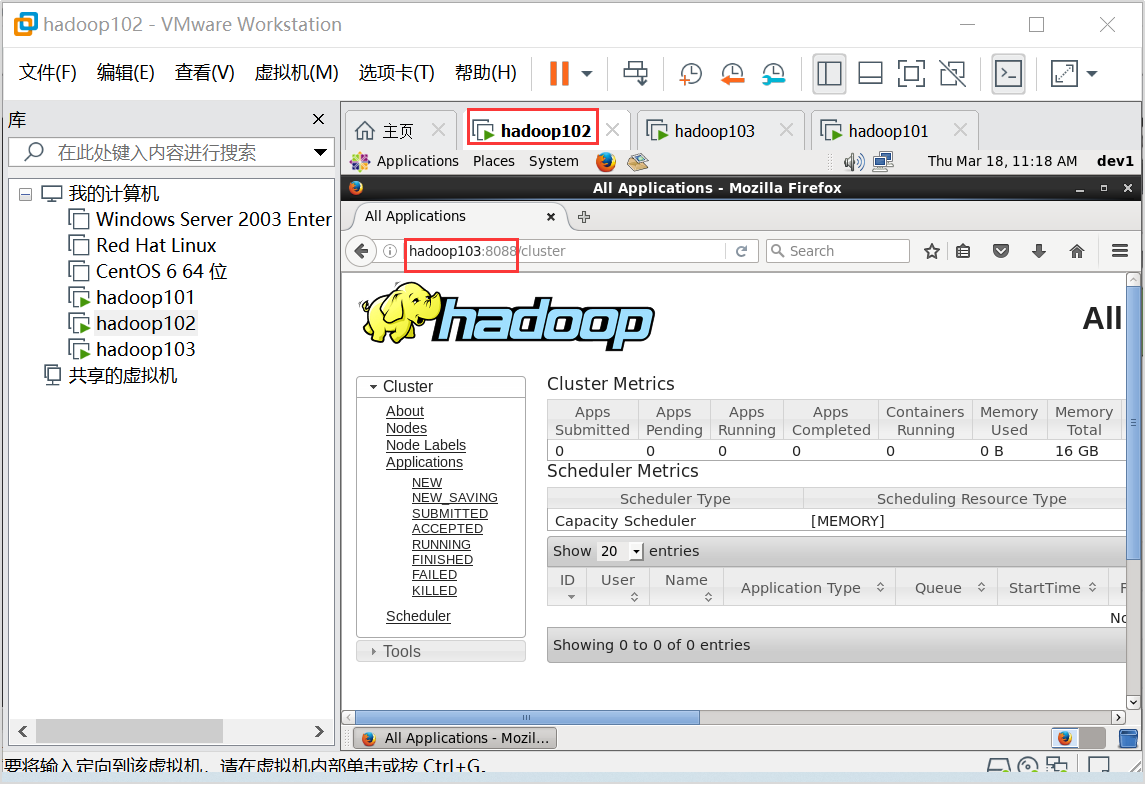Click the site identity info icon
1145x785 pixels.
(x=390, y=251)
